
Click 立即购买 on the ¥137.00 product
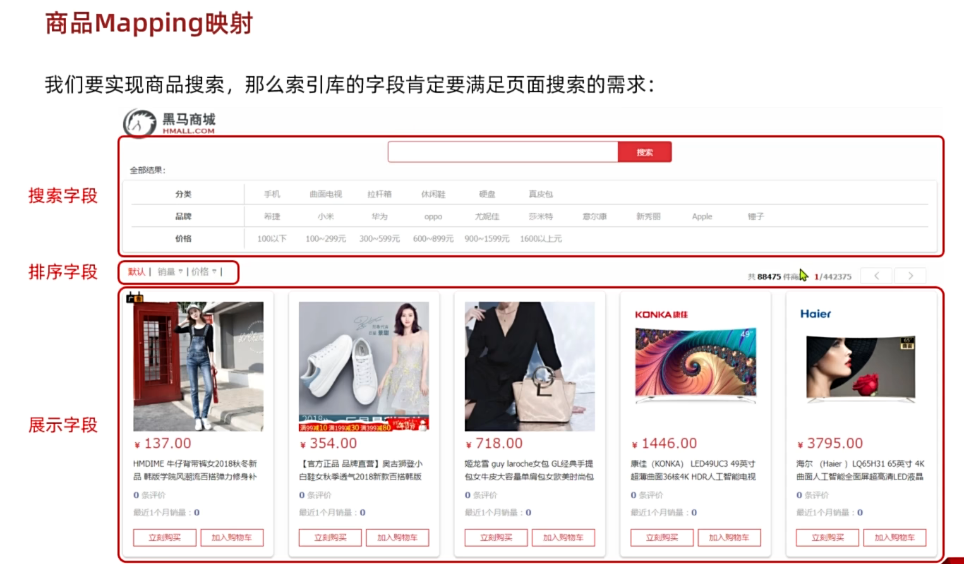click(x=164, y=537)
